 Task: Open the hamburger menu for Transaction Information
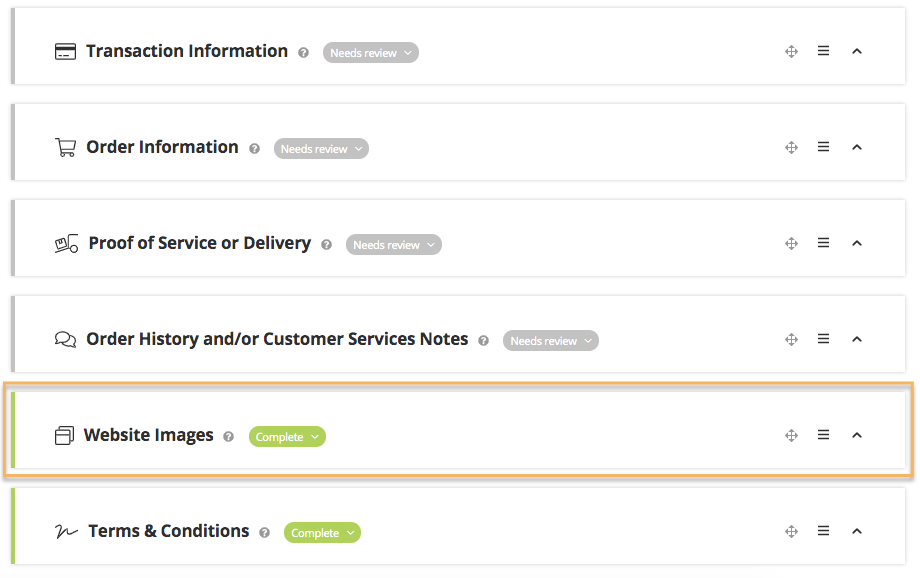pos(823,51)
